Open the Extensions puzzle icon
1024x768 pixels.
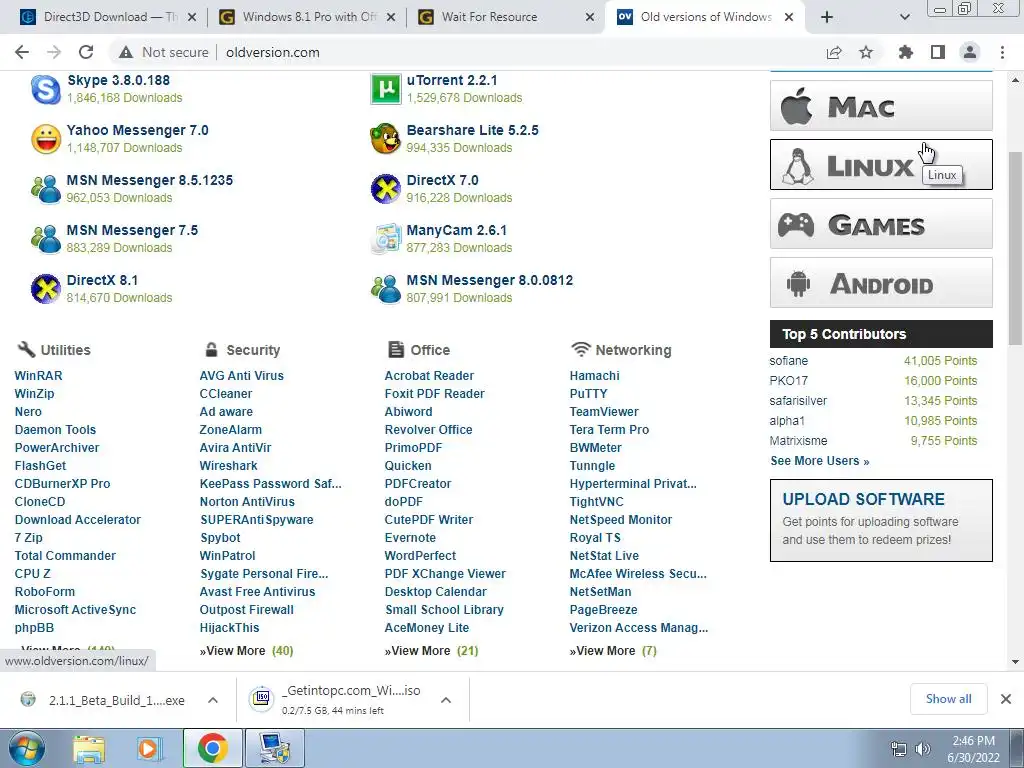pyautogui.click(x=905, y=52)
